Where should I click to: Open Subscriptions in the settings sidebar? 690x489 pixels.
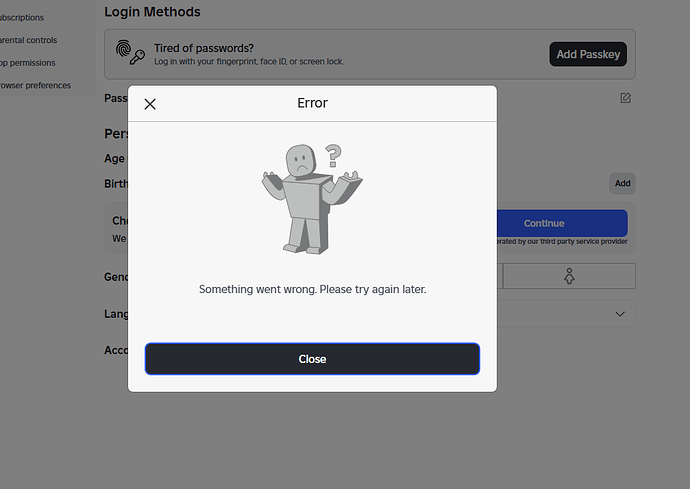[22, 18]
